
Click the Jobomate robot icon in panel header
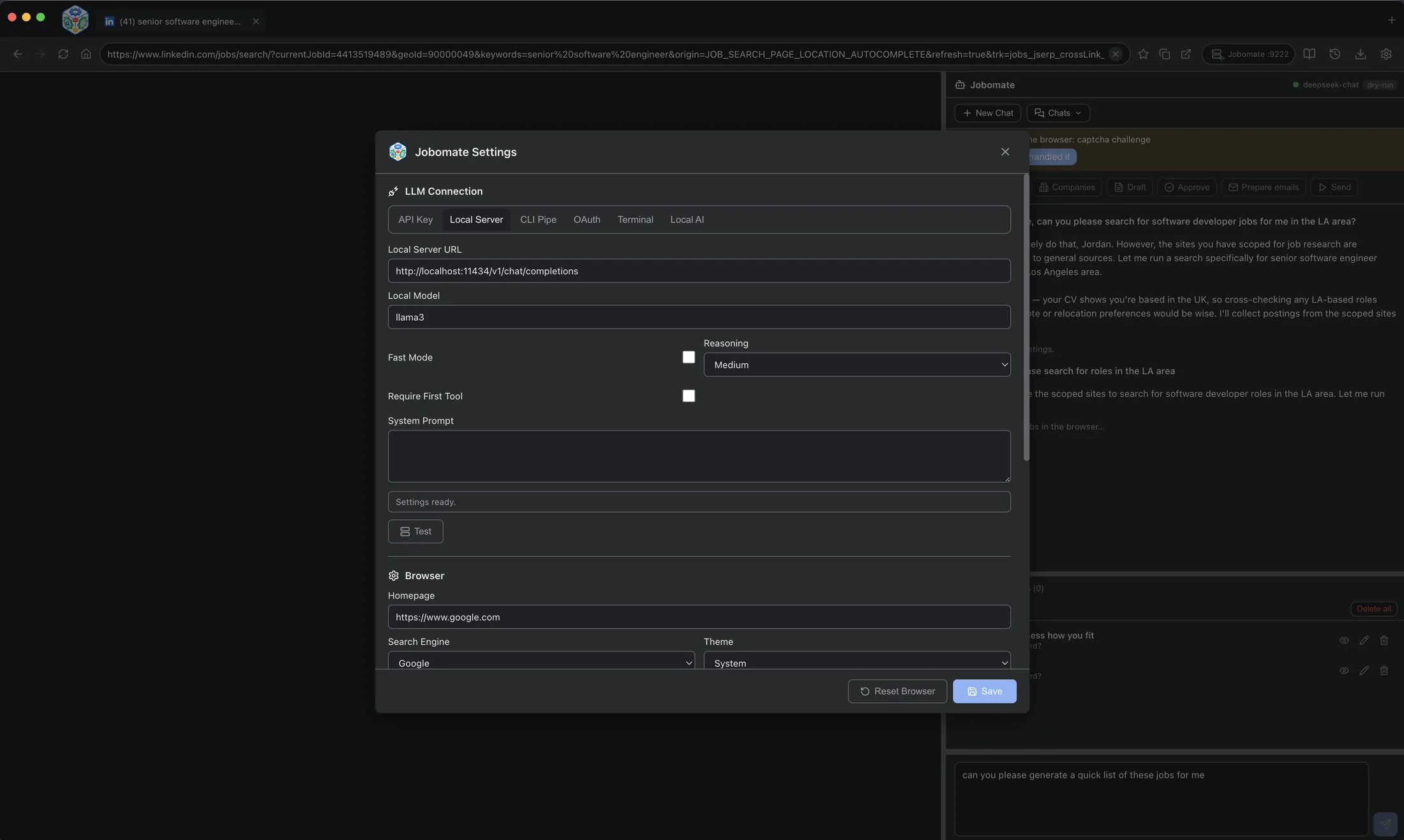click(x=960, y=85)
